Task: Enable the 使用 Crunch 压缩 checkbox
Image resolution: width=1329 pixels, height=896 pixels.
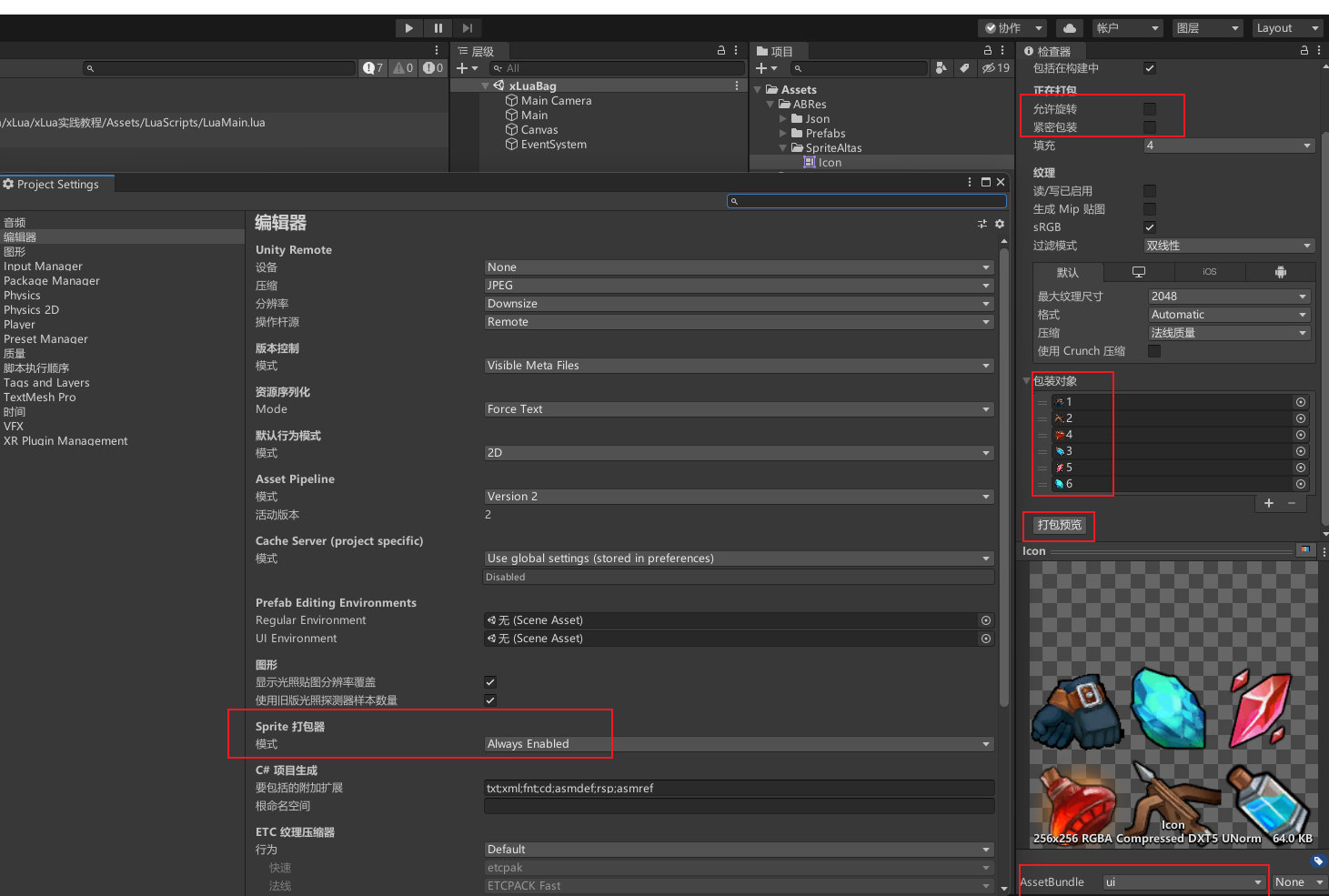Action: tap(1154, 351)
